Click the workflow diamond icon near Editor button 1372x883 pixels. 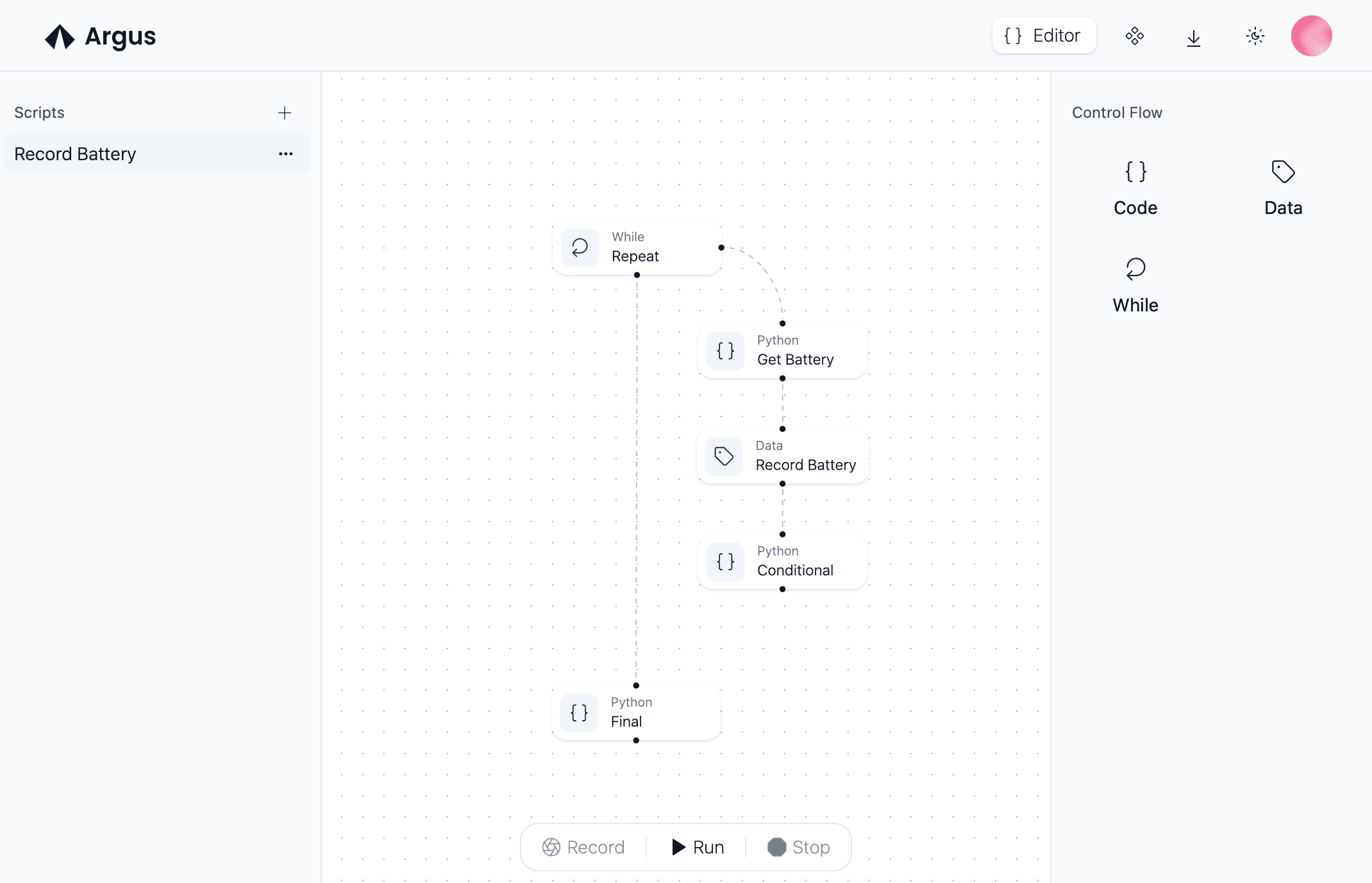[1135, 36]
